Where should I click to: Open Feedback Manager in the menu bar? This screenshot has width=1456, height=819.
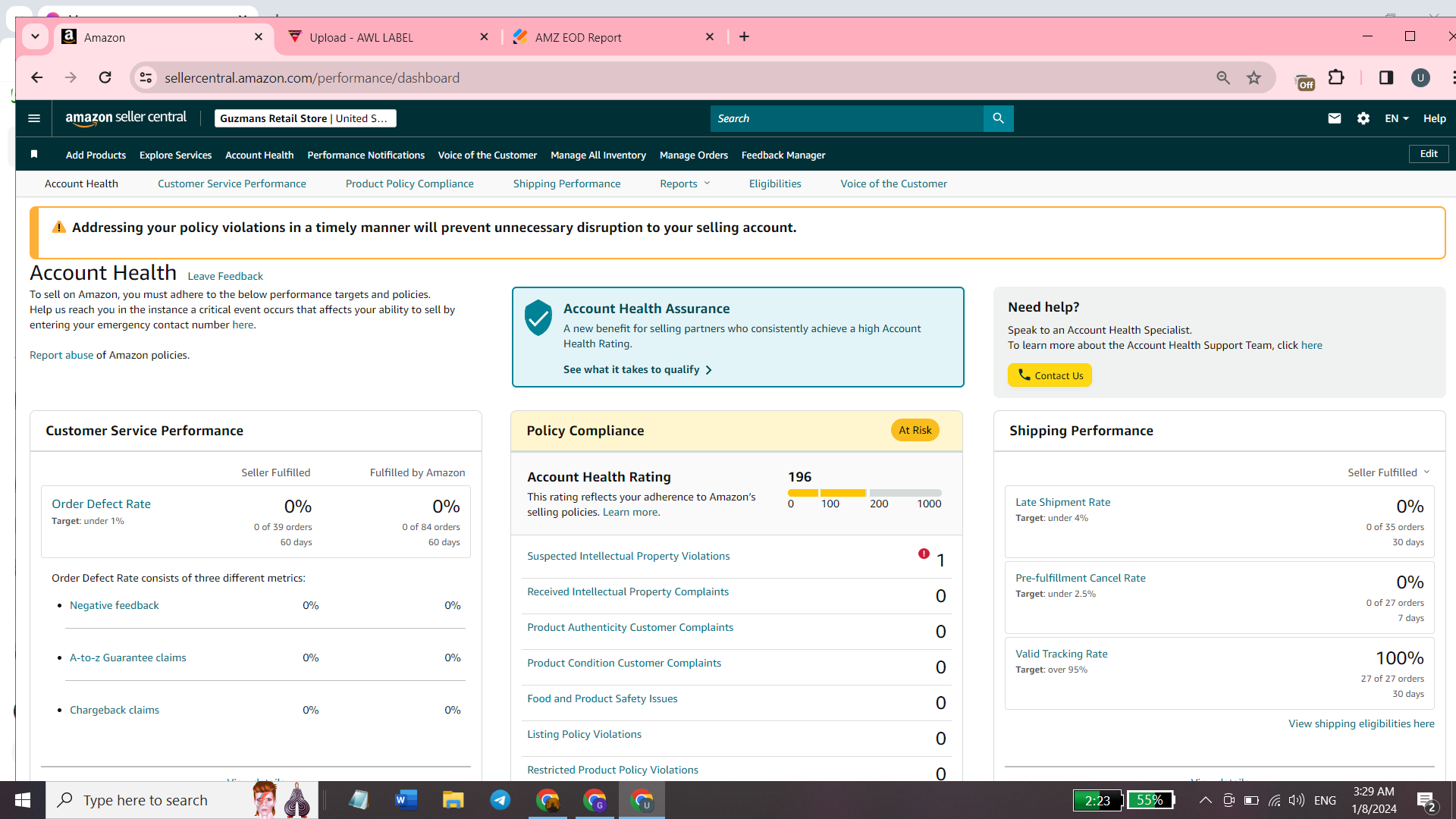(783, 155)
